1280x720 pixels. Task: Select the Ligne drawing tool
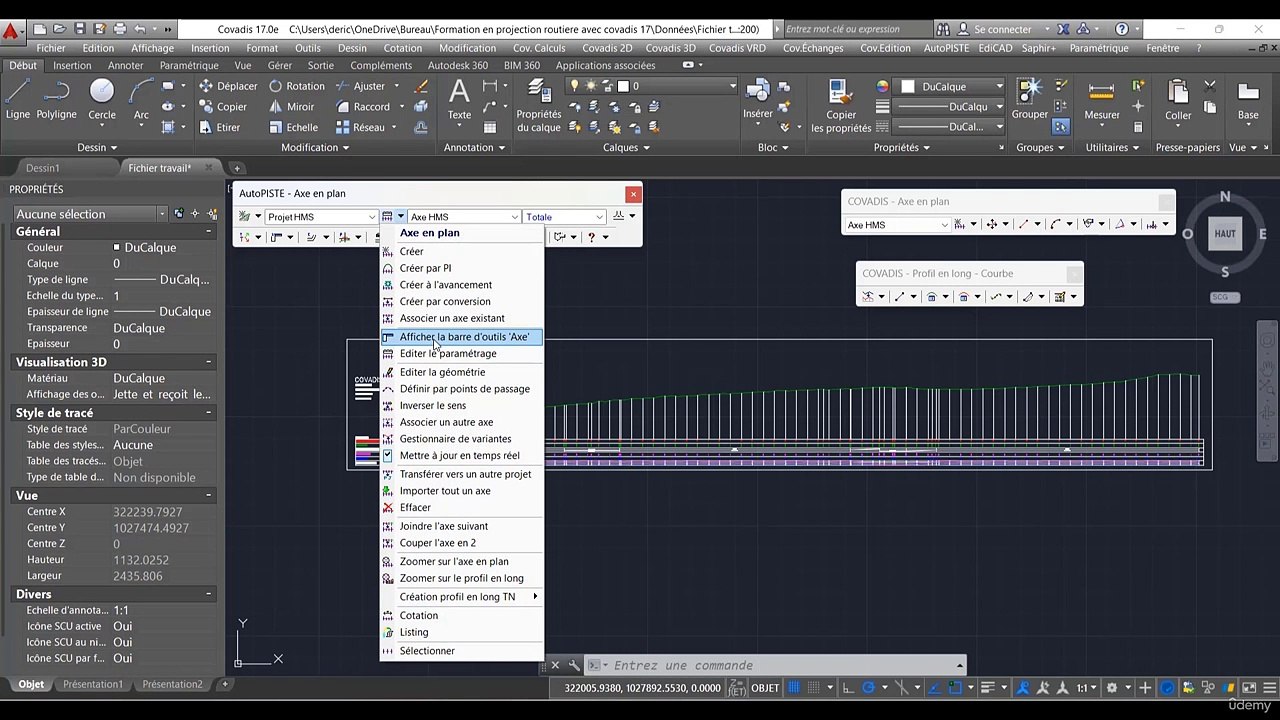pyautogui.click(x=18, y=101)
